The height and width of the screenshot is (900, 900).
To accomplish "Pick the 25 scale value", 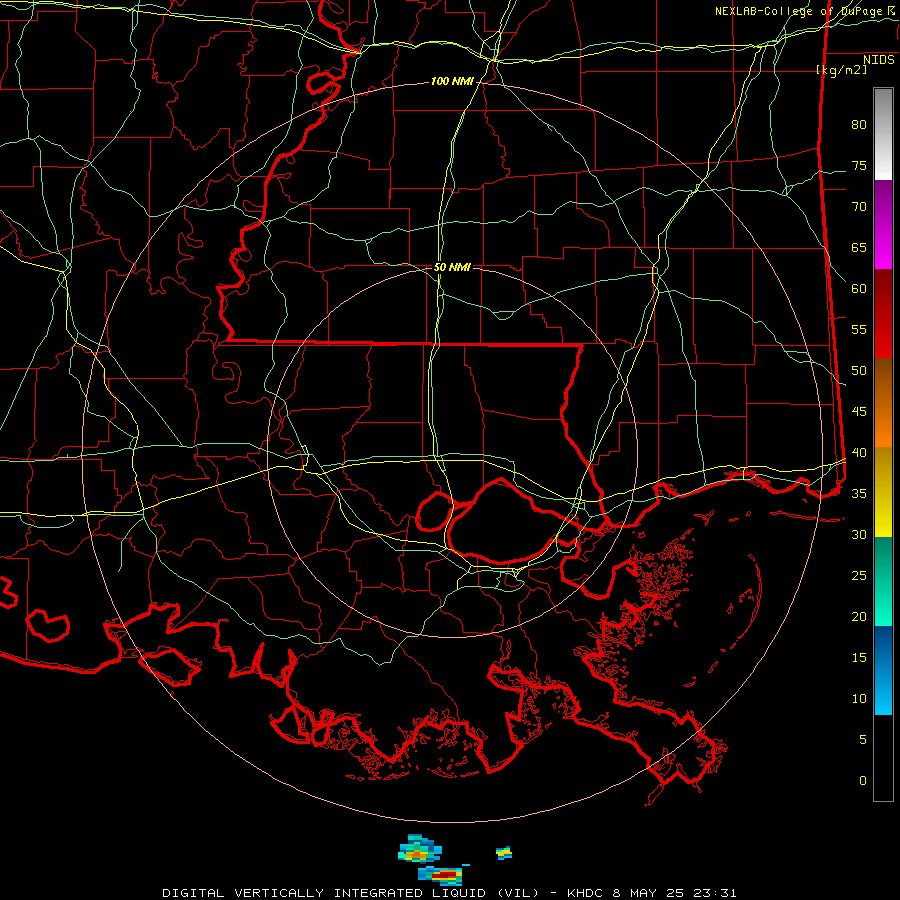I will [x=859, y=576].
